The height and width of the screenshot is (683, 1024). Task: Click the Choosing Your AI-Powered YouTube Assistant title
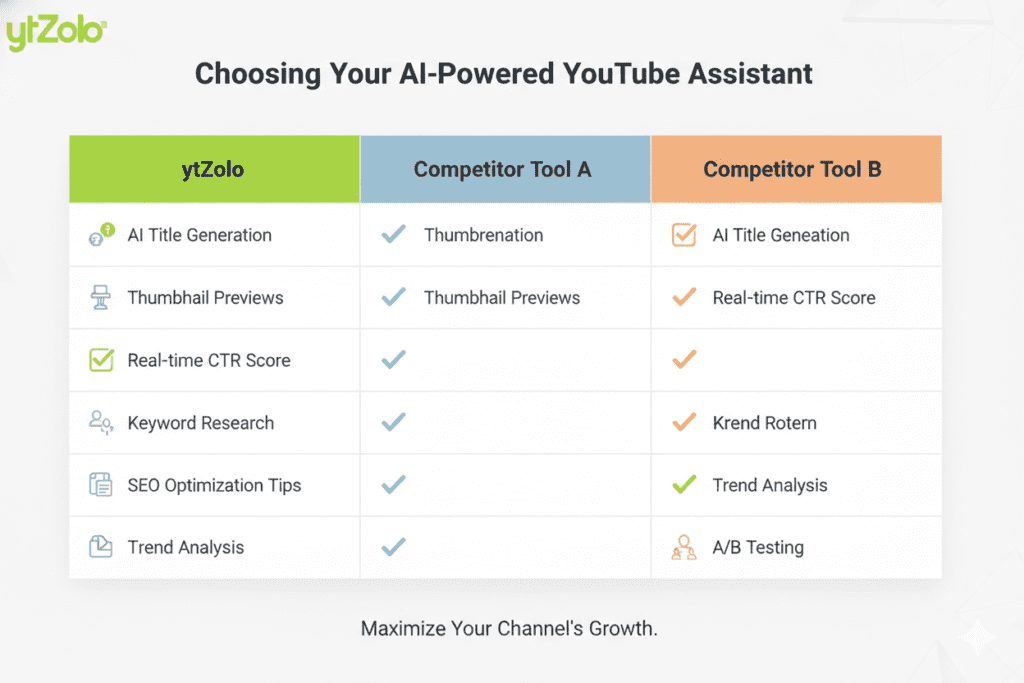click(504, 74)
